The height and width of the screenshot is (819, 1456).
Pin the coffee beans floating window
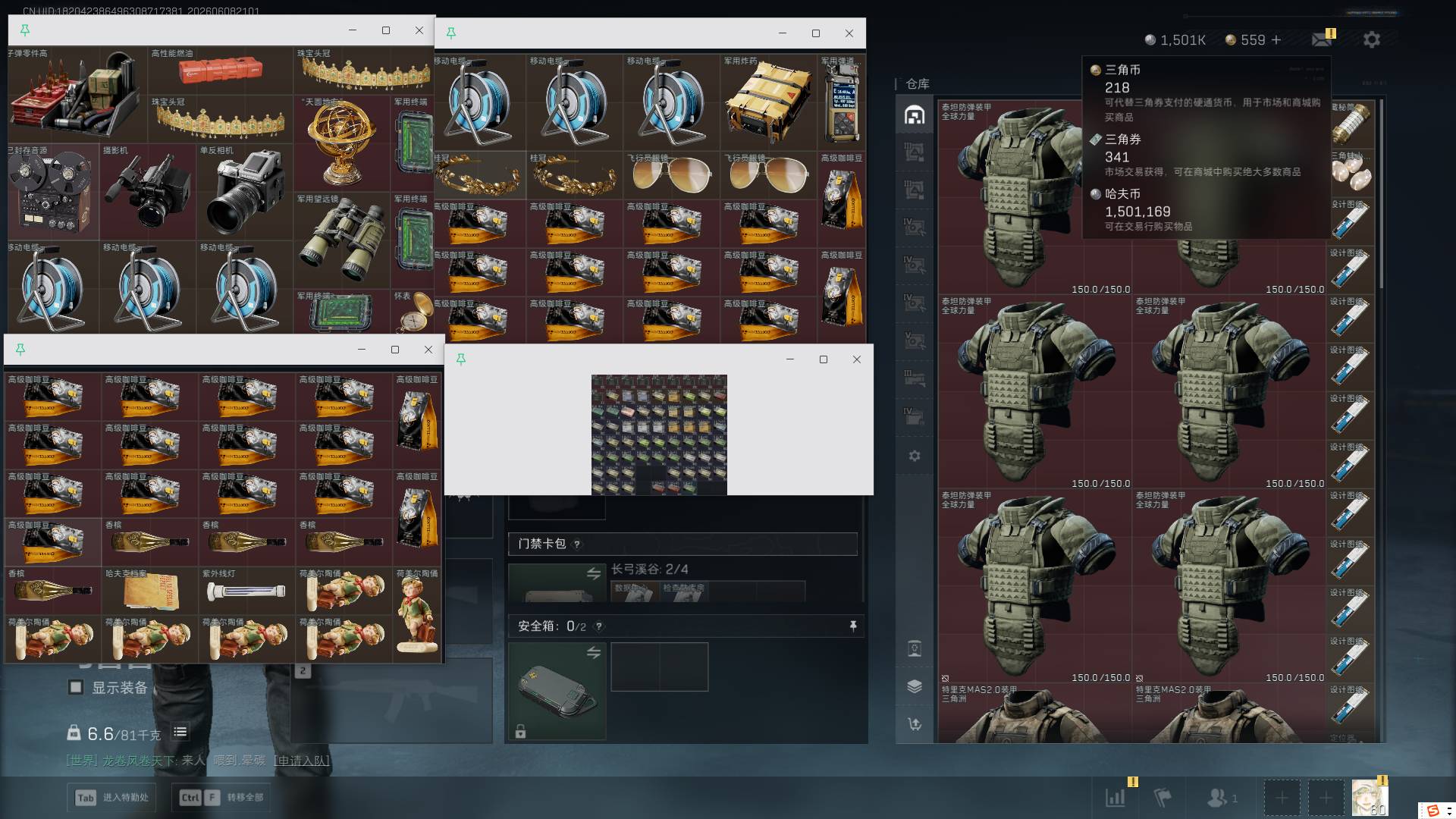20,350
